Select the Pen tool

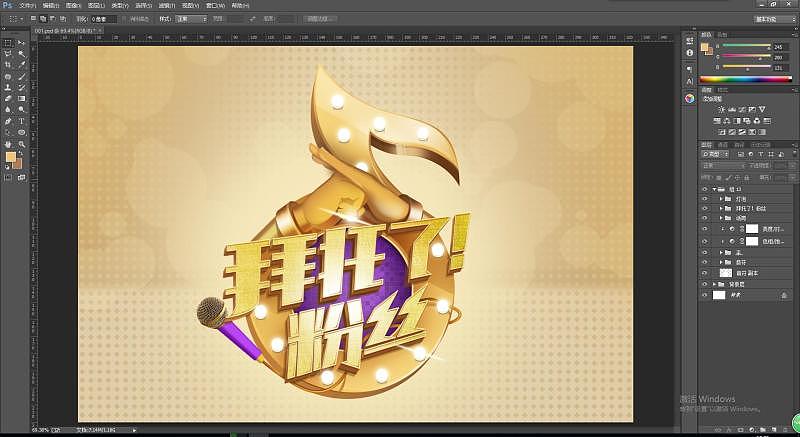coord(8,121)
